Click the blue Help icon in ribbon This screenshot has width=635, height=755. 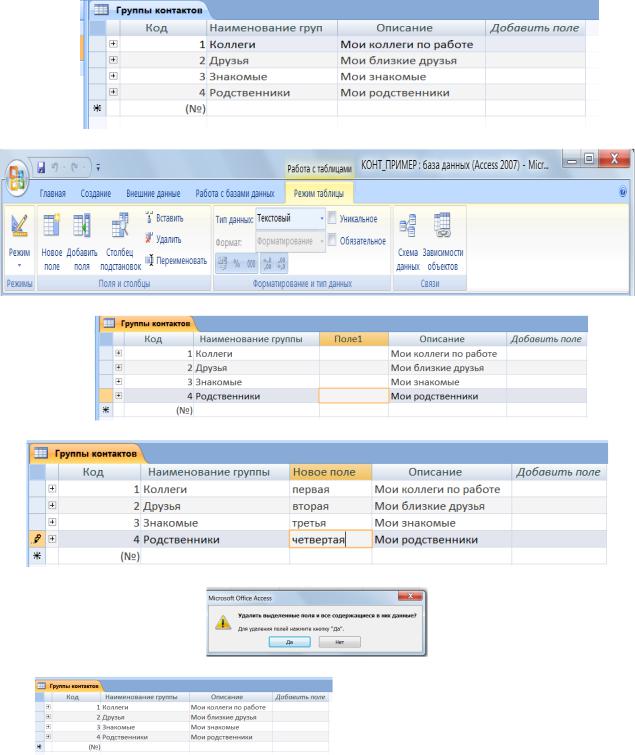click(622, 192)
